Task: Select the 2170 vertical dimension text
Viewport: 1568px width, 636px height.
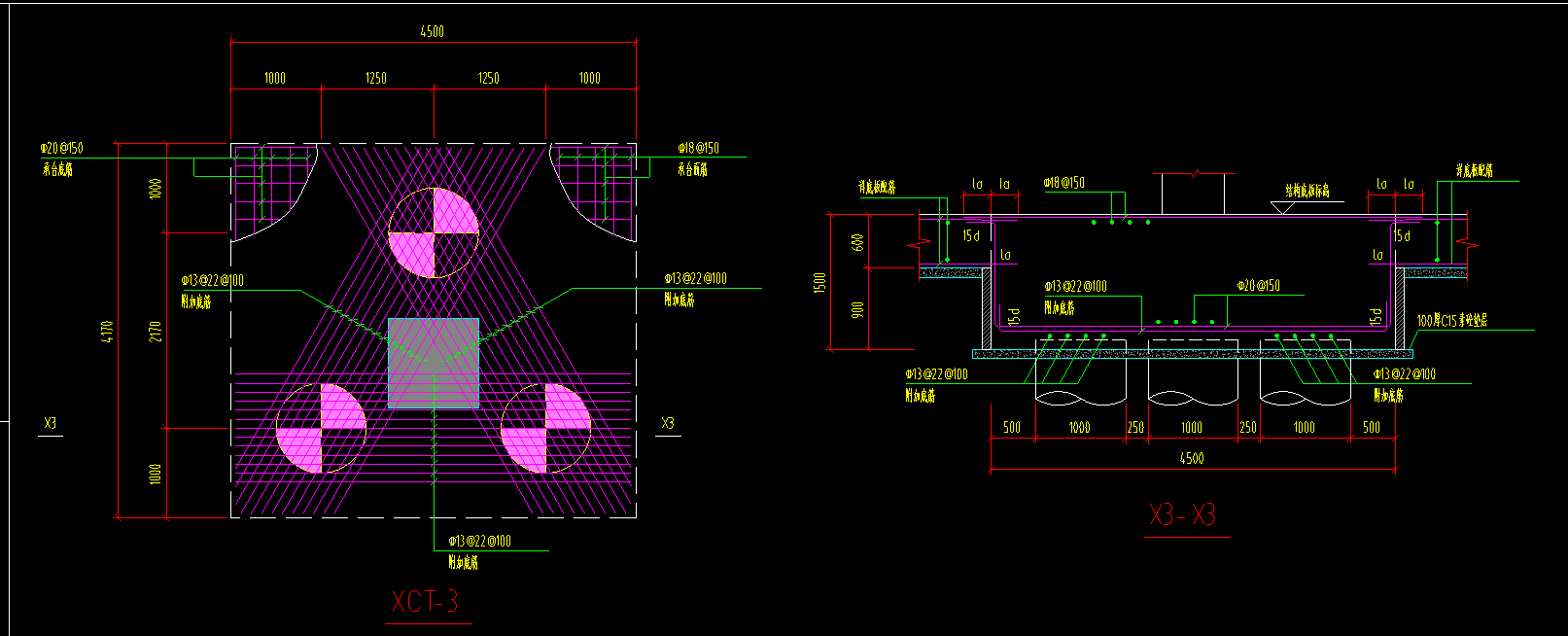Action: 156,332
